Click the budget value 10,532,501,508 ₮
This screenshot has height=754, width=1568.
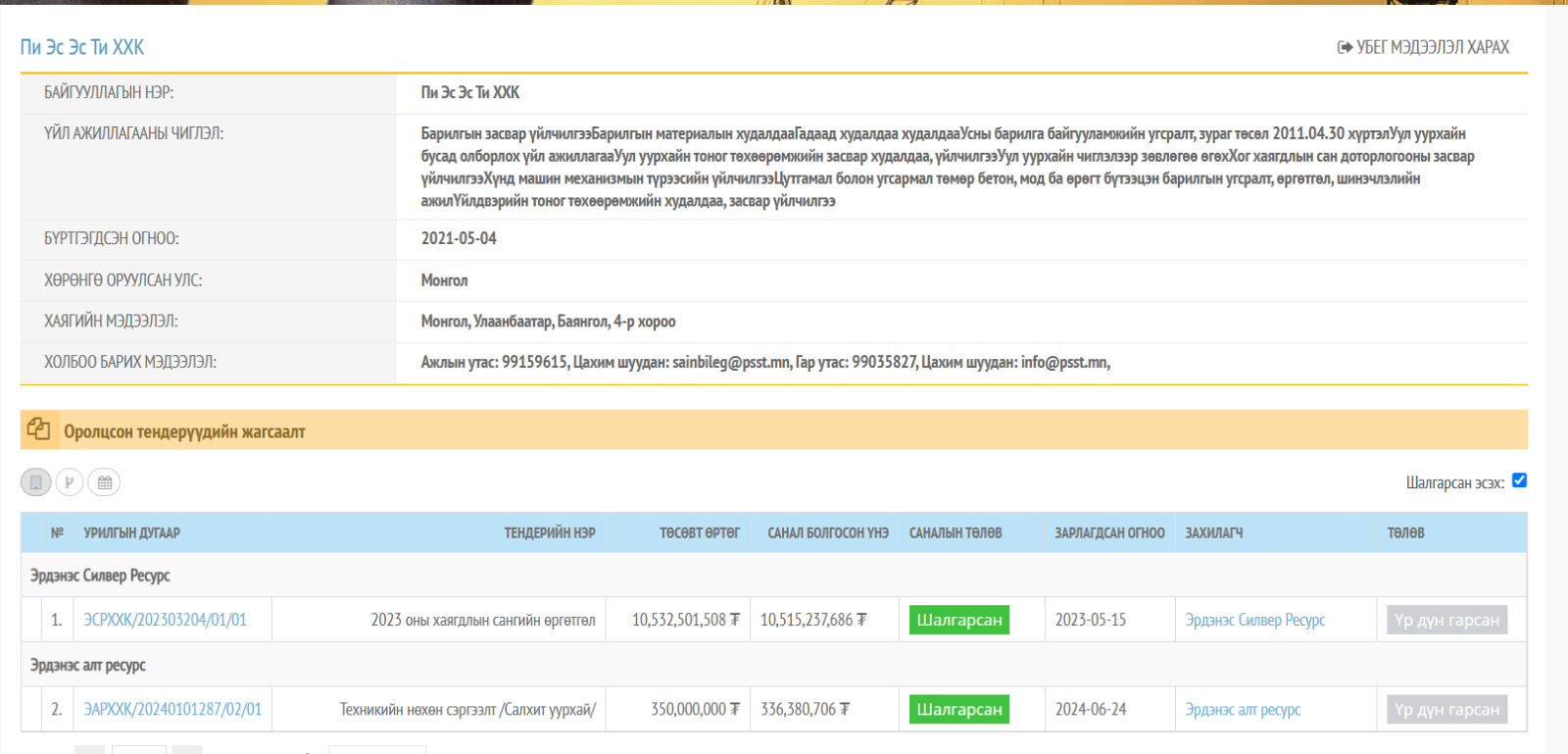tap(686, 620)
